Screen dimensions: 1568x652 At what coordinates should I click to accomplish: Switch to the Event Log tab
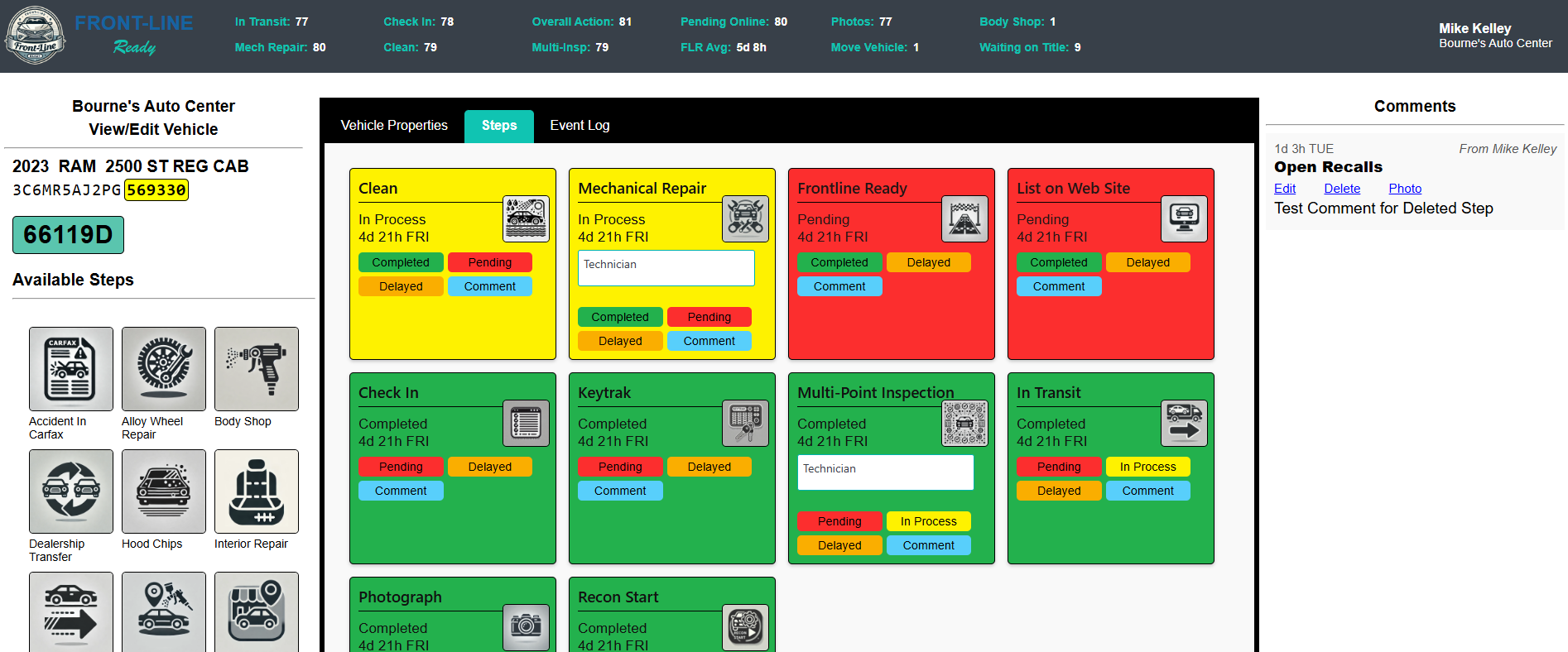580,126
